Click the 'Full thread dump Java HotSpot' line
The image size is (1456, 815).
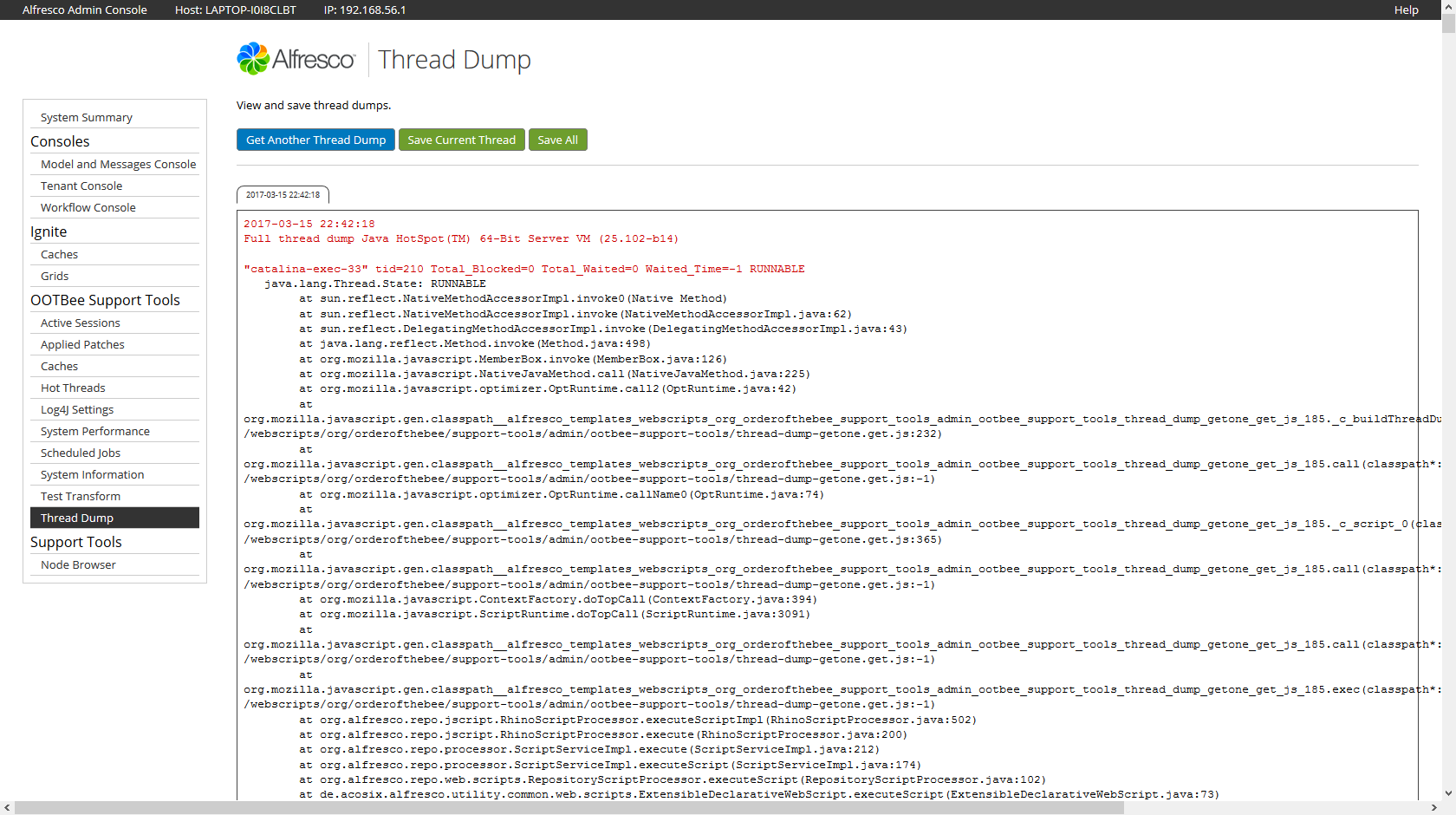pos(461,238)
